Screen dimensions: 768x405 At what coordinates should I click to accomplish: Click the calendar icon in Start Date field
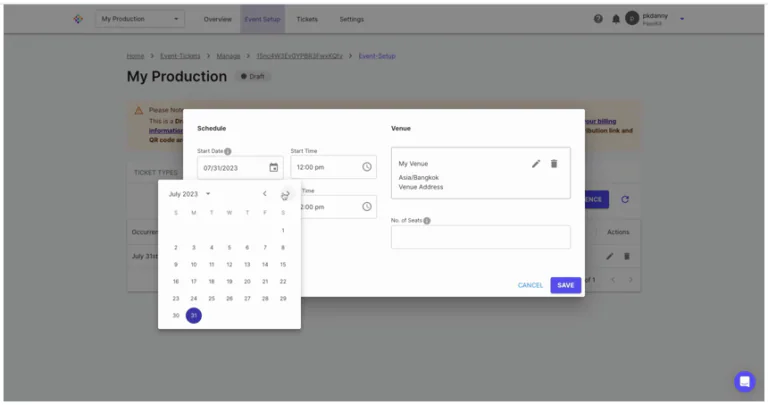click(x=274, y=167)
